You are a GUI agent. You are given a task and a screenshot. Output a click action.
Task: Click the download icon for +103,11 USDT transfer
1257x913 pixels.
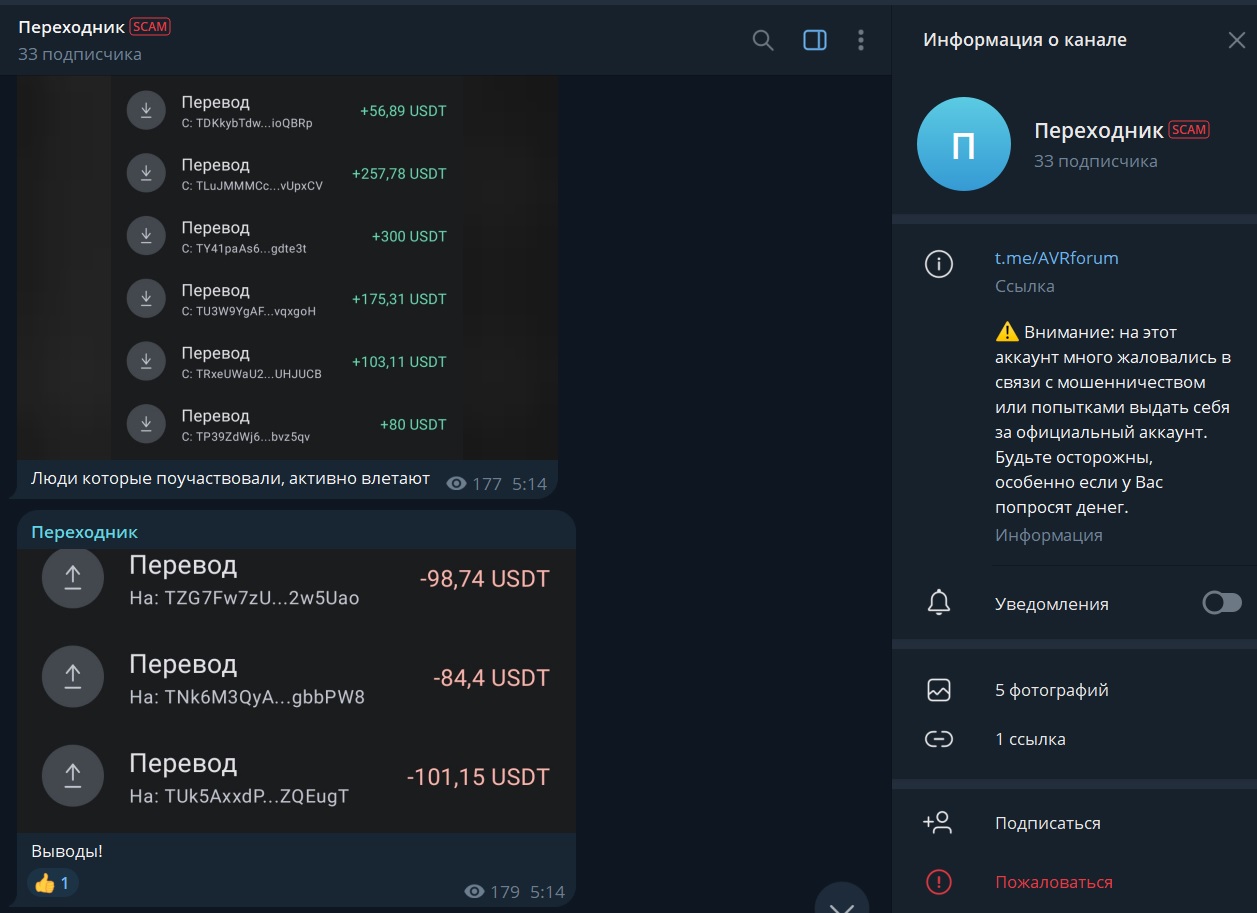(146, 361)
